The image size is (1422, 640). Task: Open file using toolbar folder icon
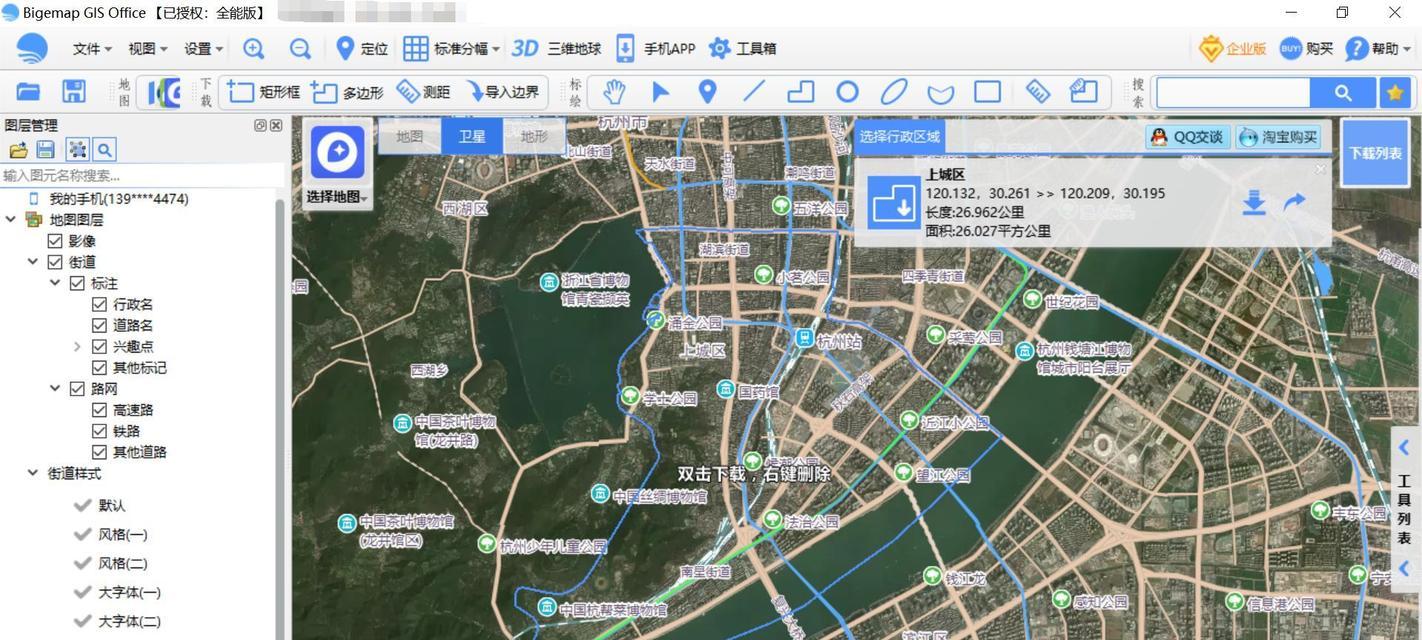click(x=28, y=92)
